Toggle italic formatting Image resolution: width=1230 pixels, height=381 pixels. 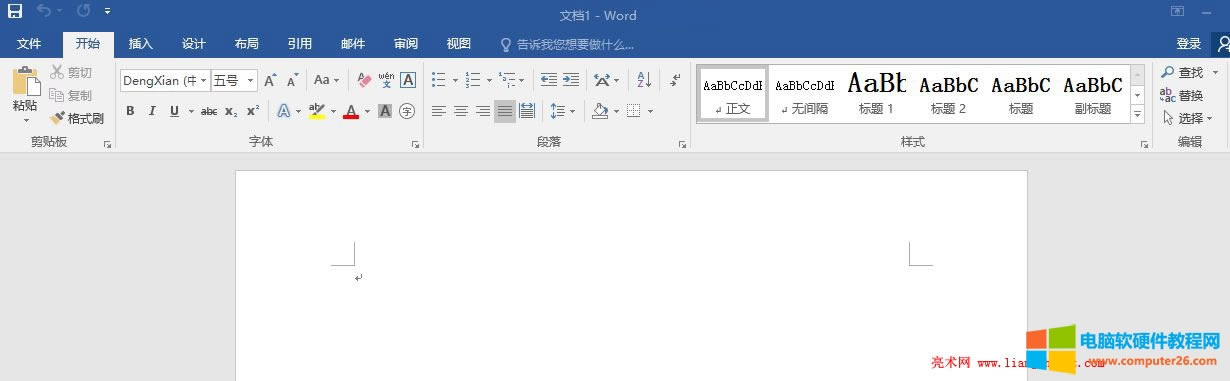coord(152,111)
